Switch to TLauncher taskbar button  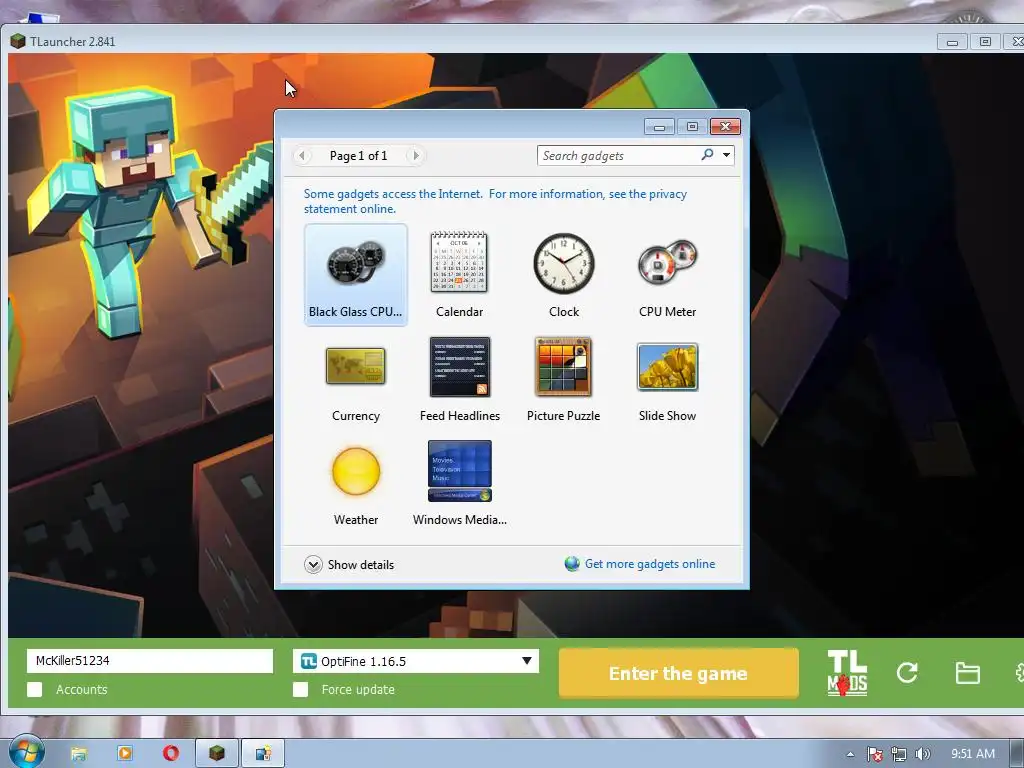point(217,754)
